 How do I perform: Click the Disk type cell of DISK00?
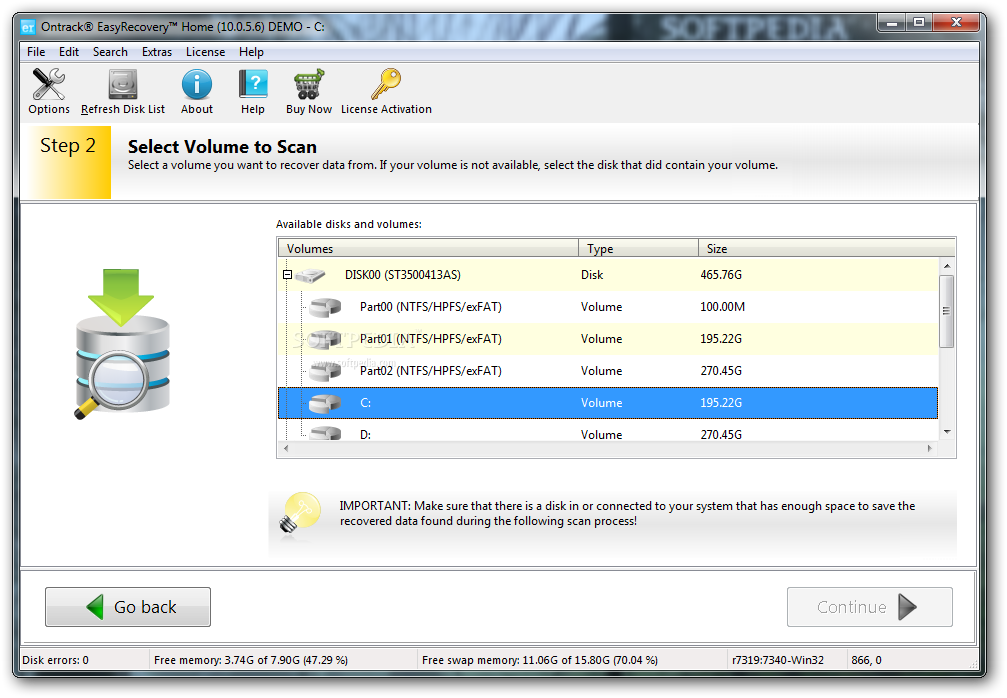click(592, 275)
